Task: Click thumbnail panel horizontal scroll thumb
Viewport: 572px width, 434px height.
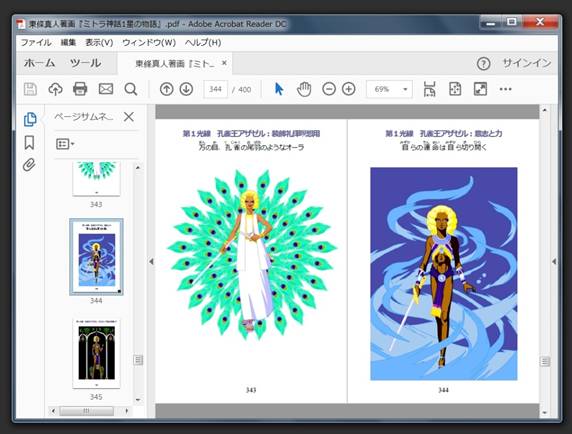Action: click(x=86, y=411)
